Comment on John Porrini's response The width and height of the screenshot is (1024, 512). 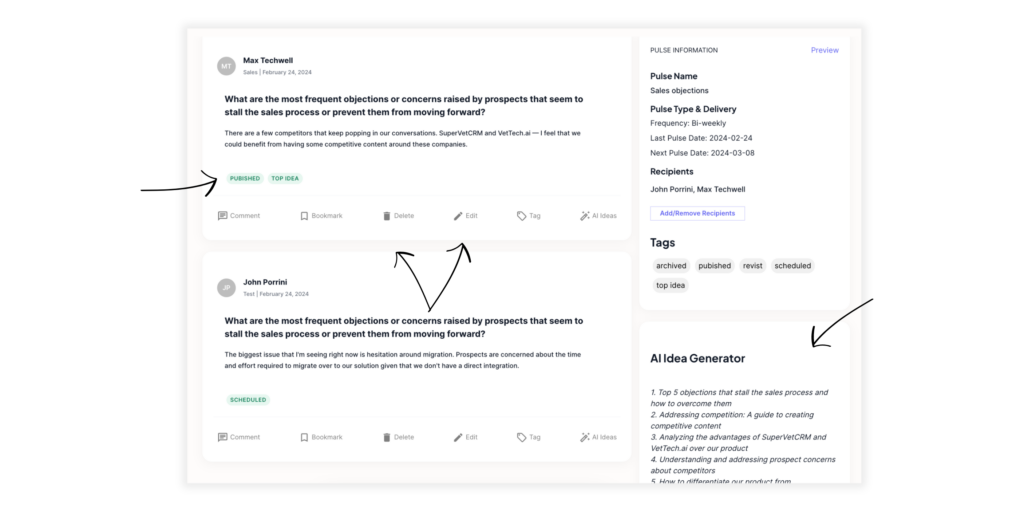(238, 437)
